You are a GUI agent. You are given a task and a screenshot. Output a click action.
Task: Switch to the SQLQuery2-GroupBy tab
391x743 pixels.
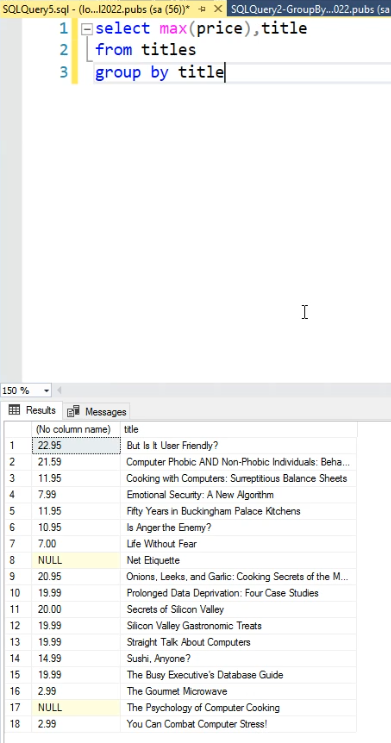(309, 9)
